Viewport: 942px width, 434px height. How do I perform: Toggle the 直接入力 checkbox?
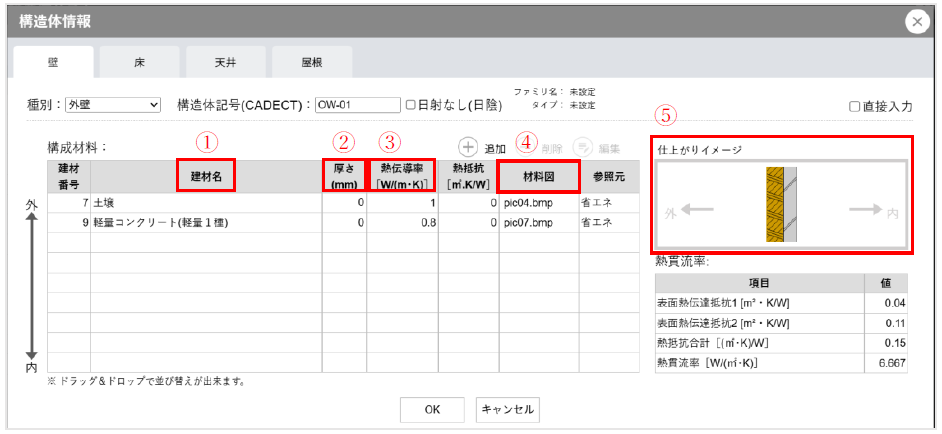click(x=854, y=106)
